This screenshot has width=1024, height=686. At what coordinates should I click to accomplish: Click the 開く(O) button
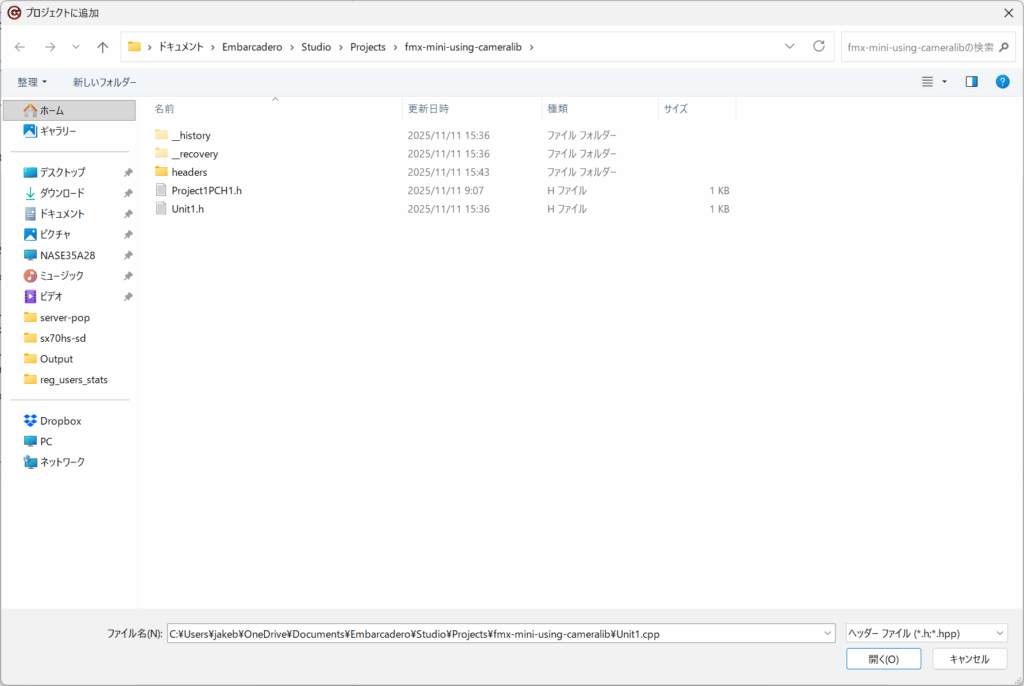[883, 659]
